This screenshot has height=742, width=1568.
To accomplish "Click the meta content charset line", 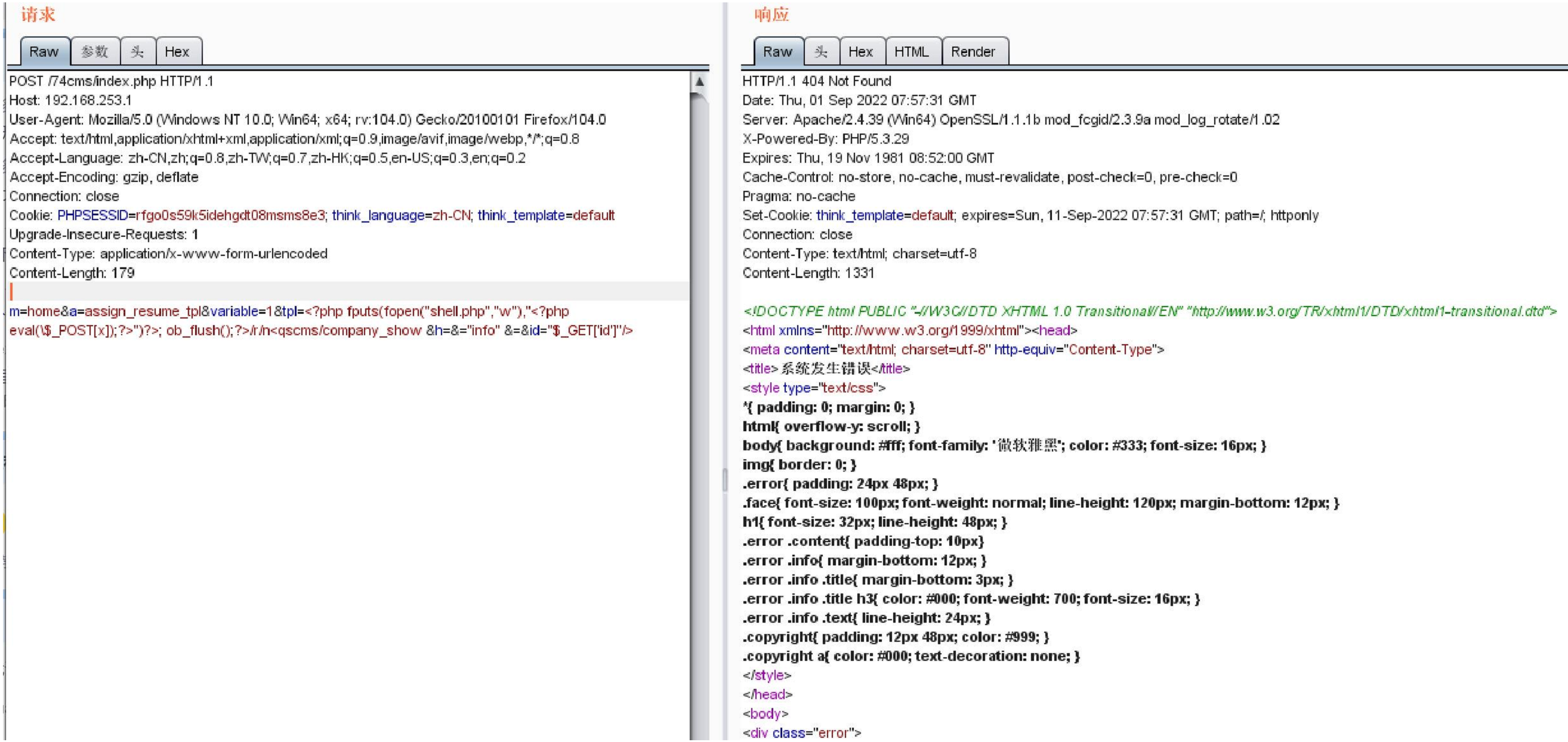I will click(953, 350).
